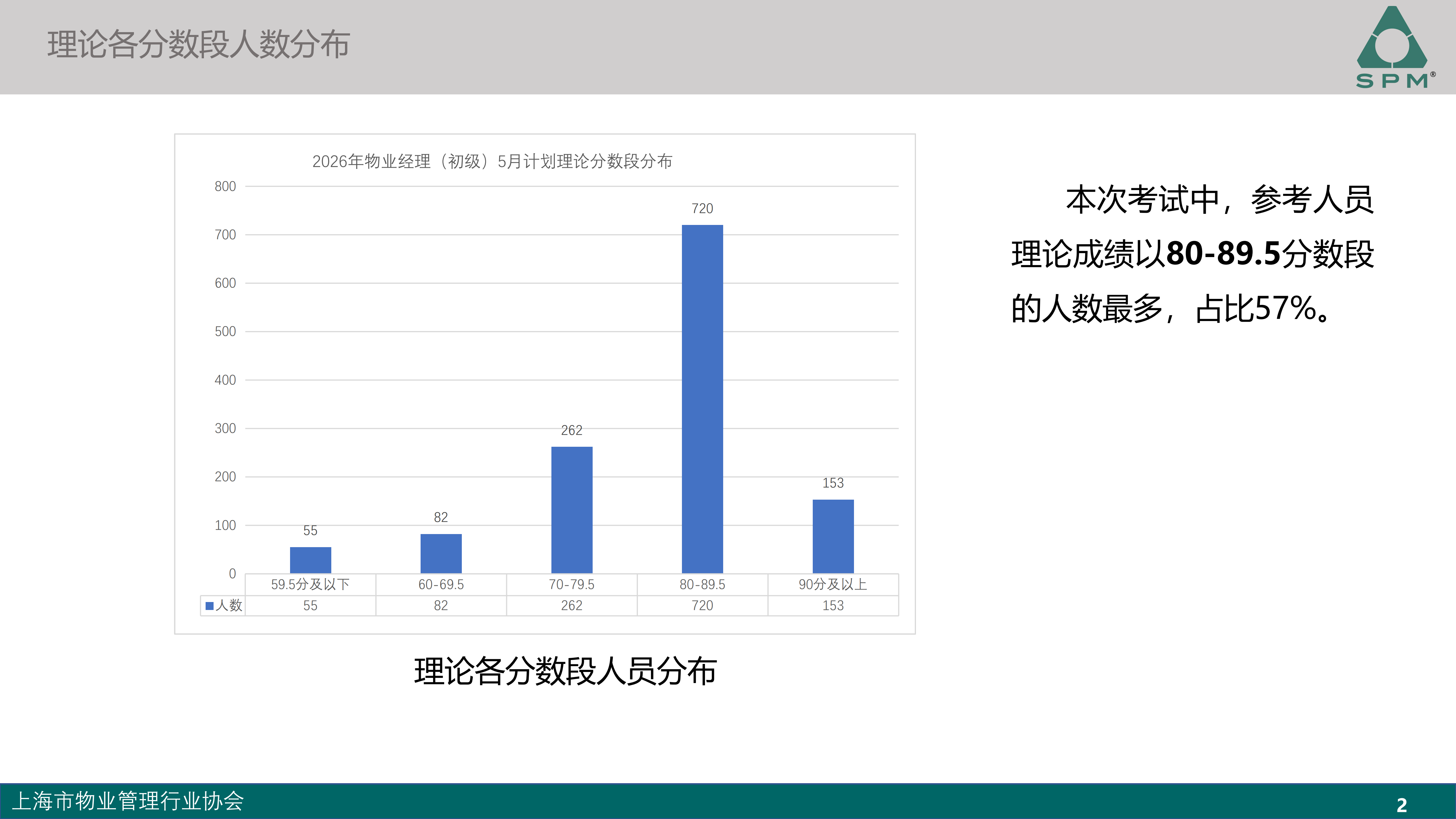
Task: Click the 720 cell in the data table
Action: pyautogui.click(x=702, y=606)
